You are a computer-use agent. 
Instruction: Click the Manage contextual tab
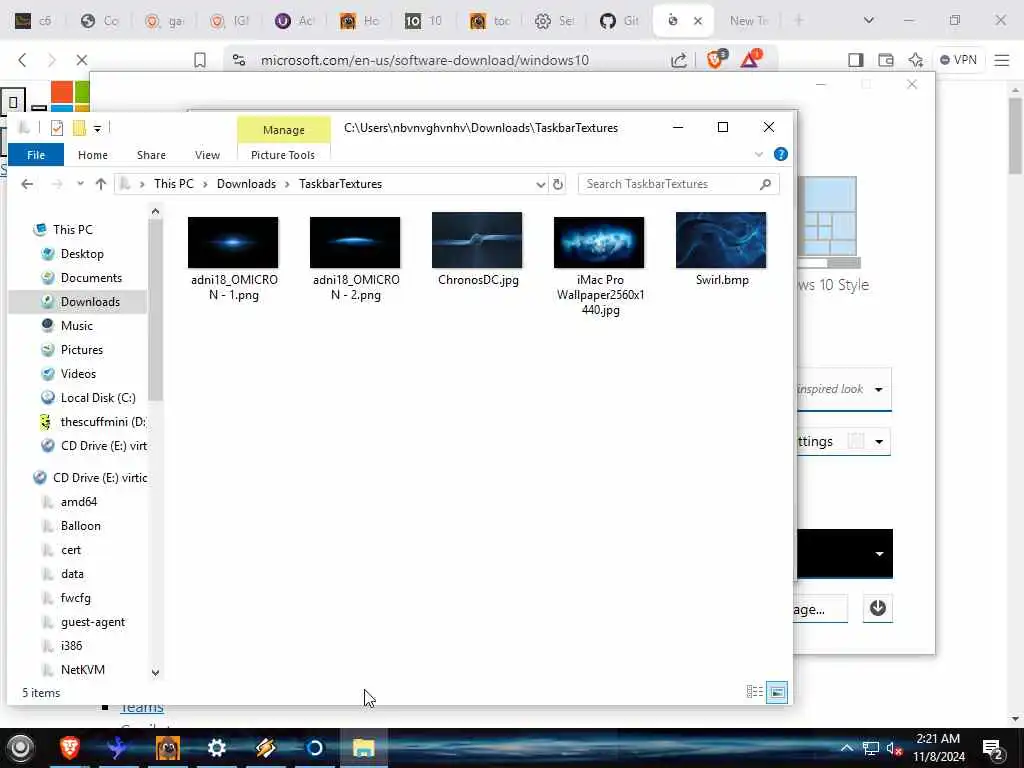(x=283, y=130)
